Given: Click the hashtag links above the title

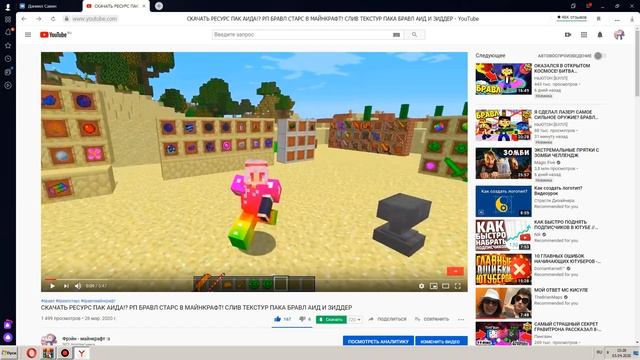Looking at the screenshot, I should coord(78,301).
